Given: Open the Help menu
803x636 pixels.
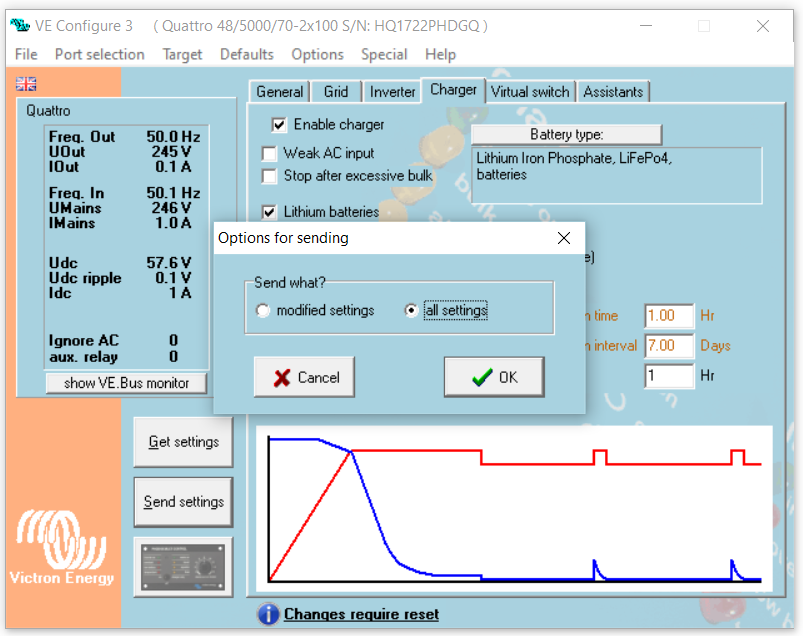Looking at the screenshot, I should pyautogui.click(x=440, y=54).
